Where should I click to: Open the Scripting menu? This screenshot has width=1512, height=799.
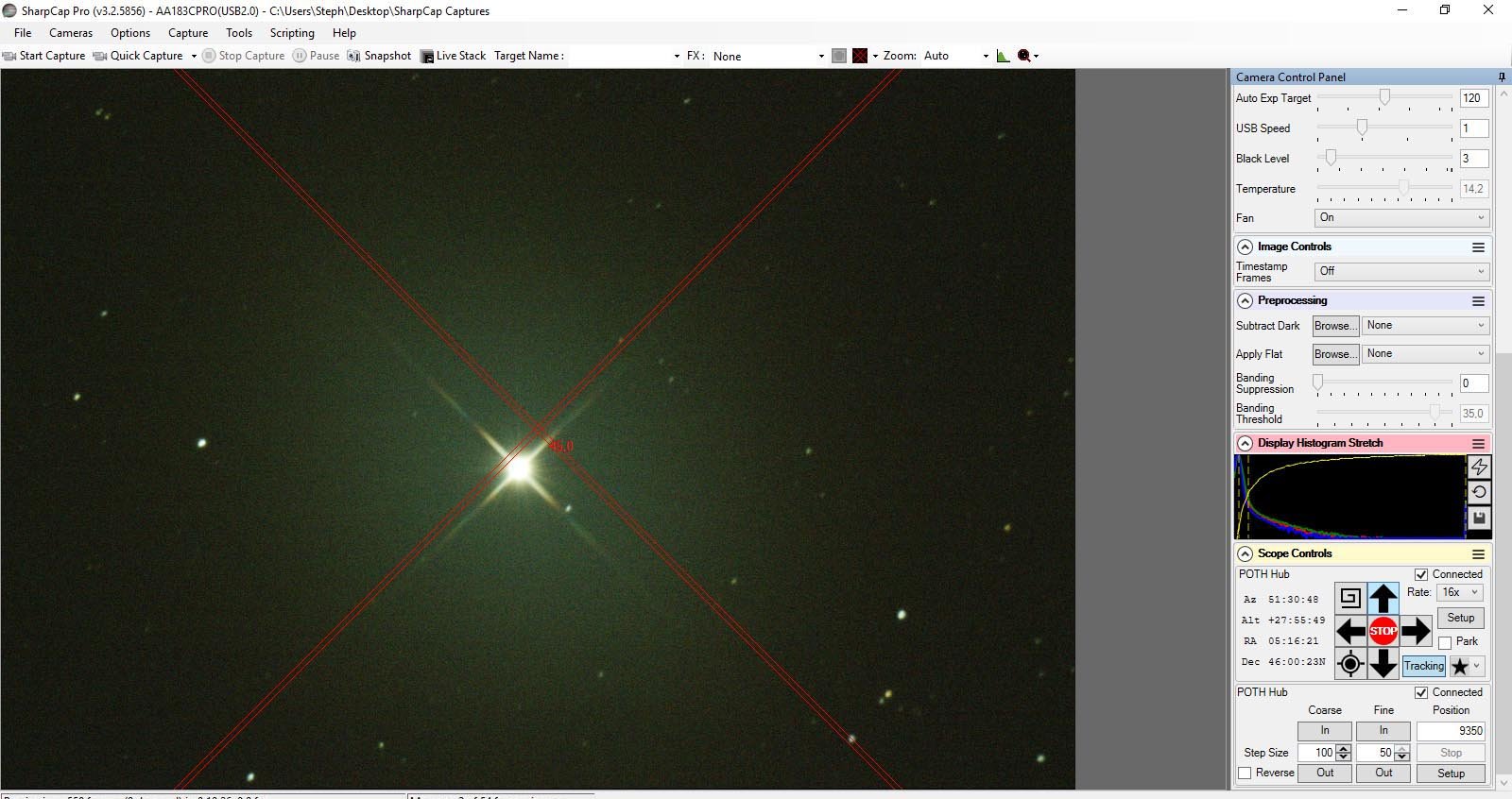coord(292,33)
